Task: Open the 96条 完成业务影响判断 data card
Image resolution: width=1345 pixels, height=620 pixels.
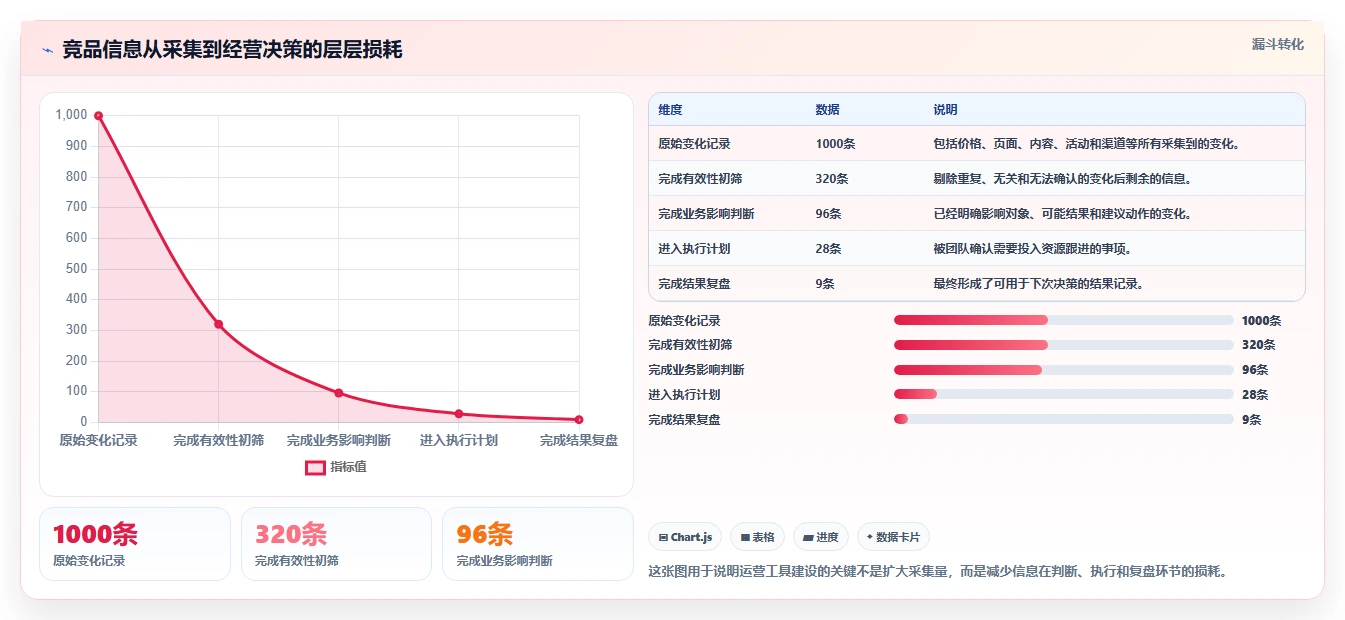Action: [538, 544]
